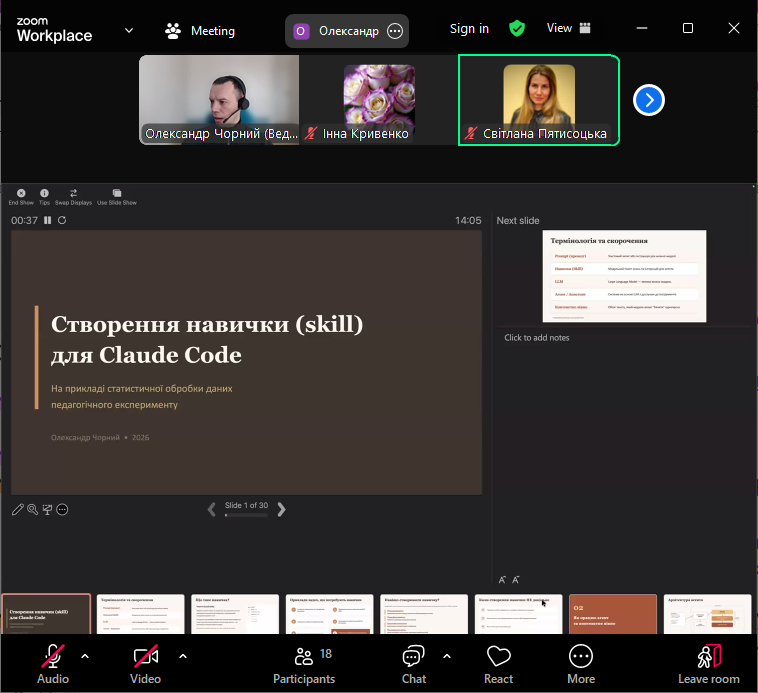Open the More options menu
Screen dimensions: 758x693
coord(581,664)
